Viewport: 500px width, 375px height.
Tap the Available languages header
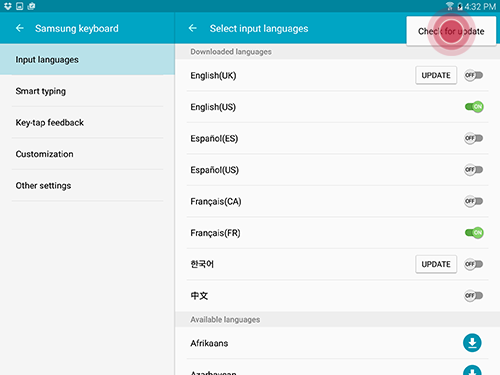tap(225, 319)
